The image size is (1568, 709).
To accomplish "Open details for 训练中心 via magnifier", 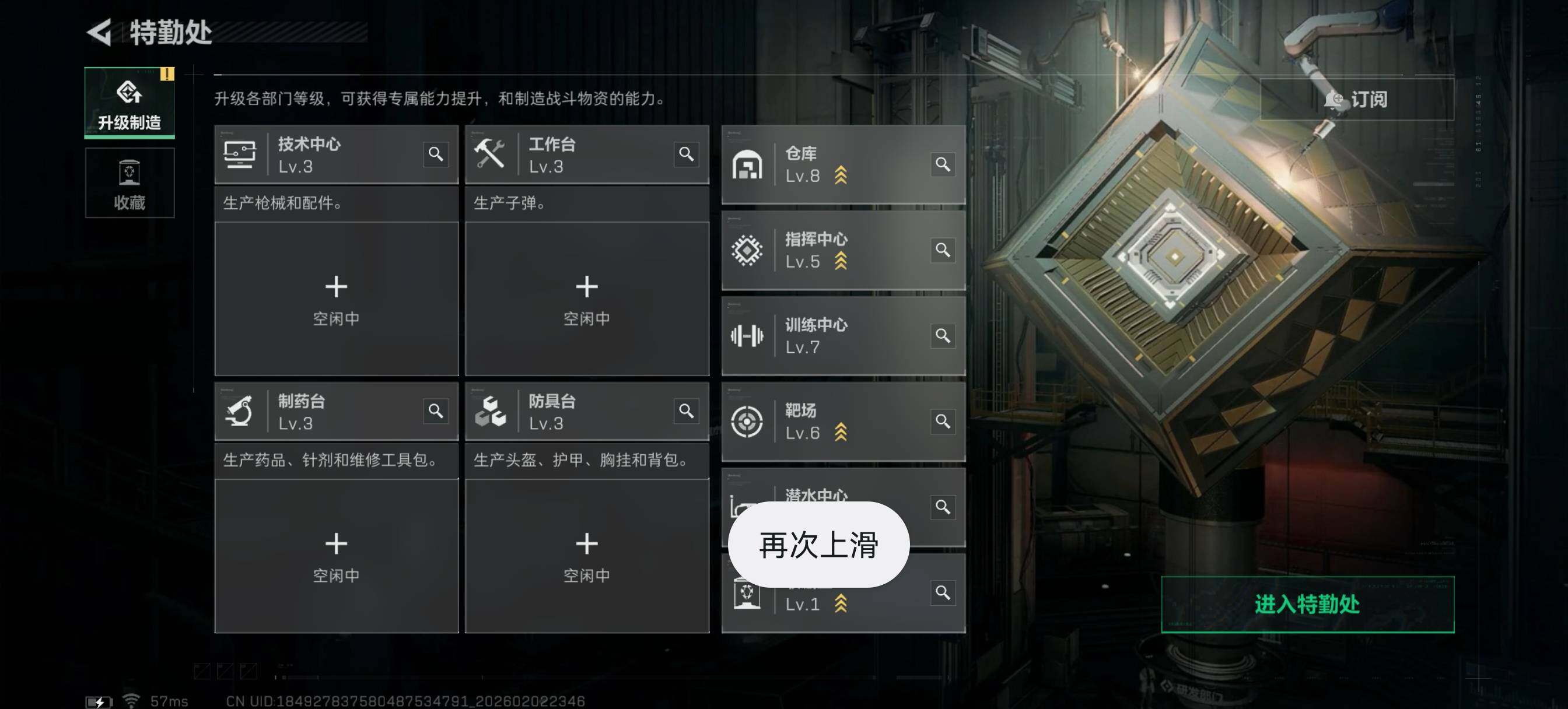I will pos(943,336).
